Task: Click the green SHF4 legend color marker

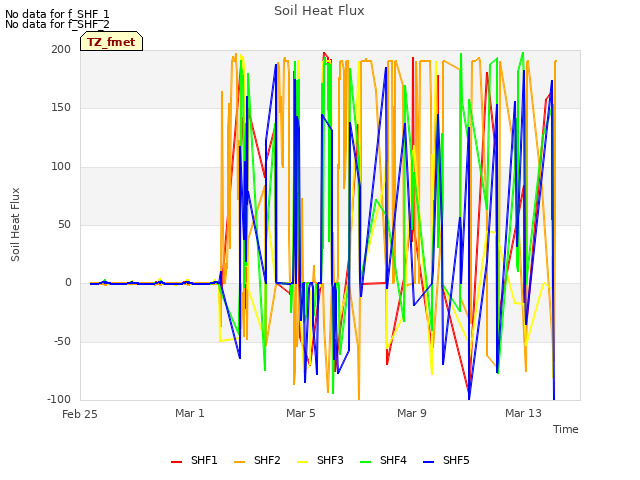Action: (x=365, y=462)
